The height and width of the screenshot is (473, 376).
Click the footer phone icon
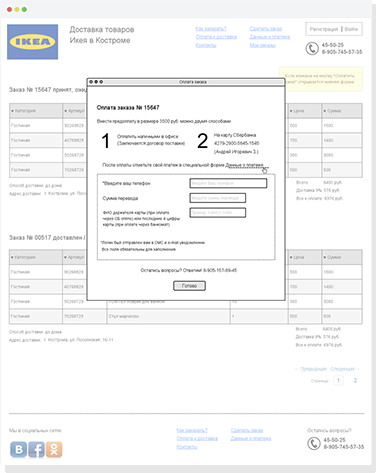(x=314, y=443)
